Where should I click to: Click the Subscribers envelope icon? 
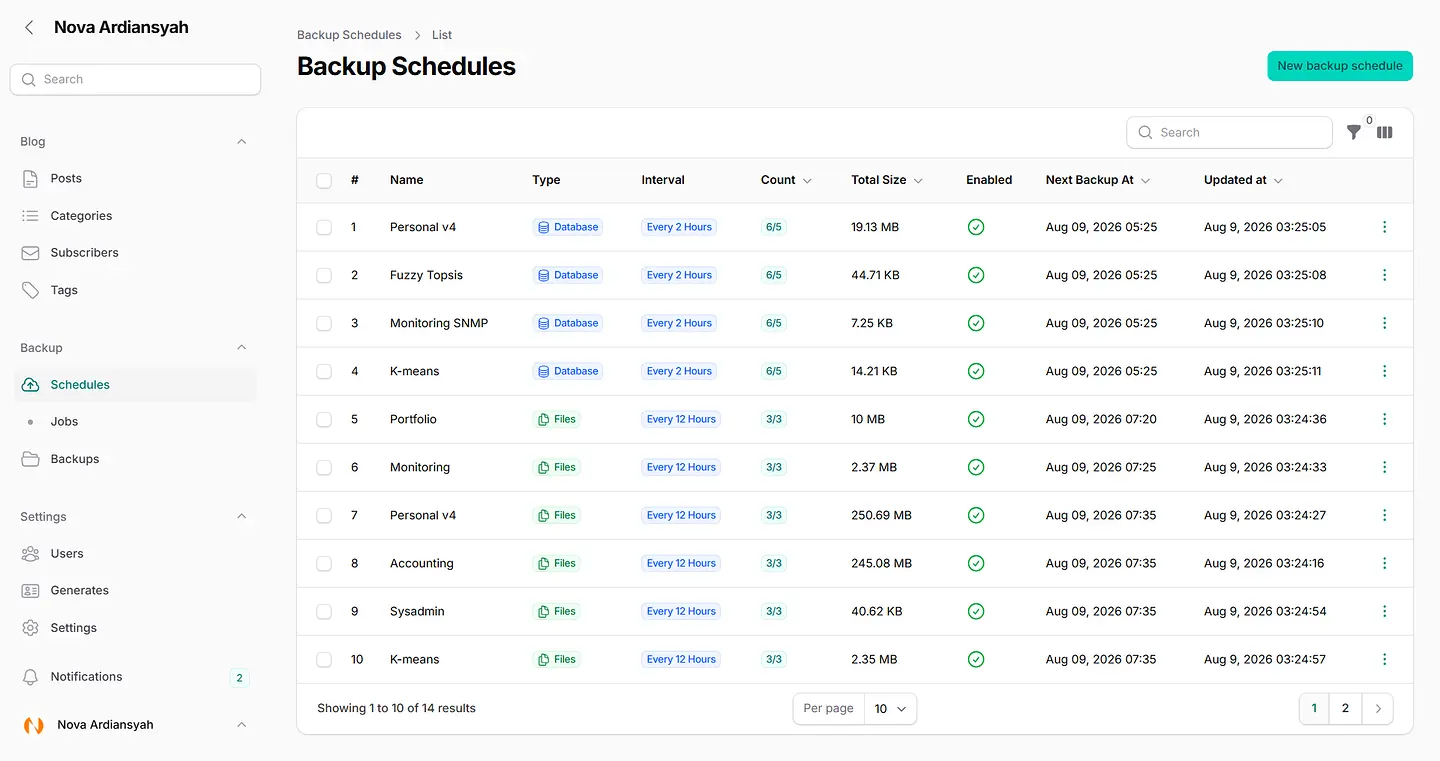coord(31,253)
